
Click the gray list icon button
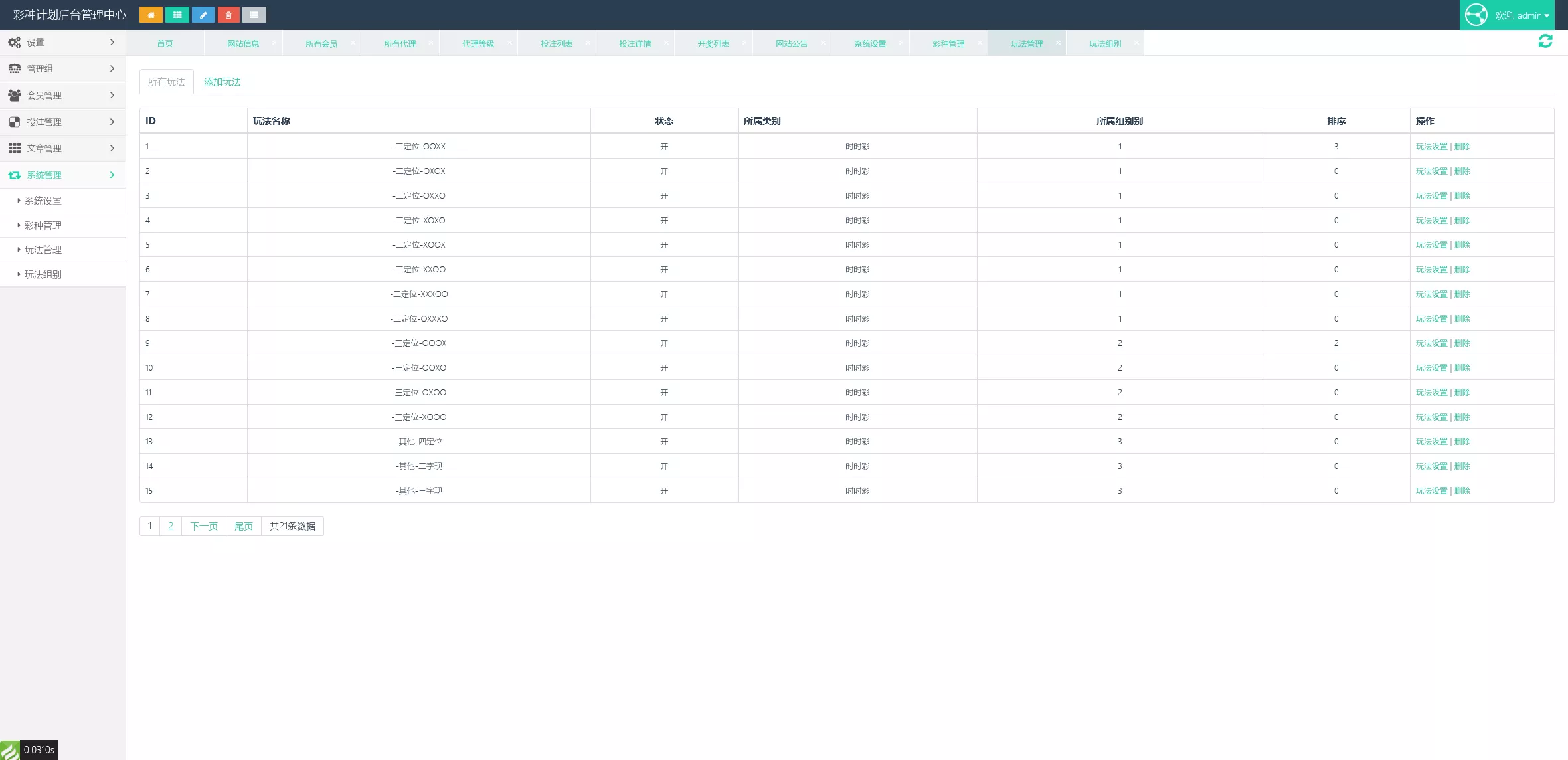pyautogui.click(x=254, y=15)
